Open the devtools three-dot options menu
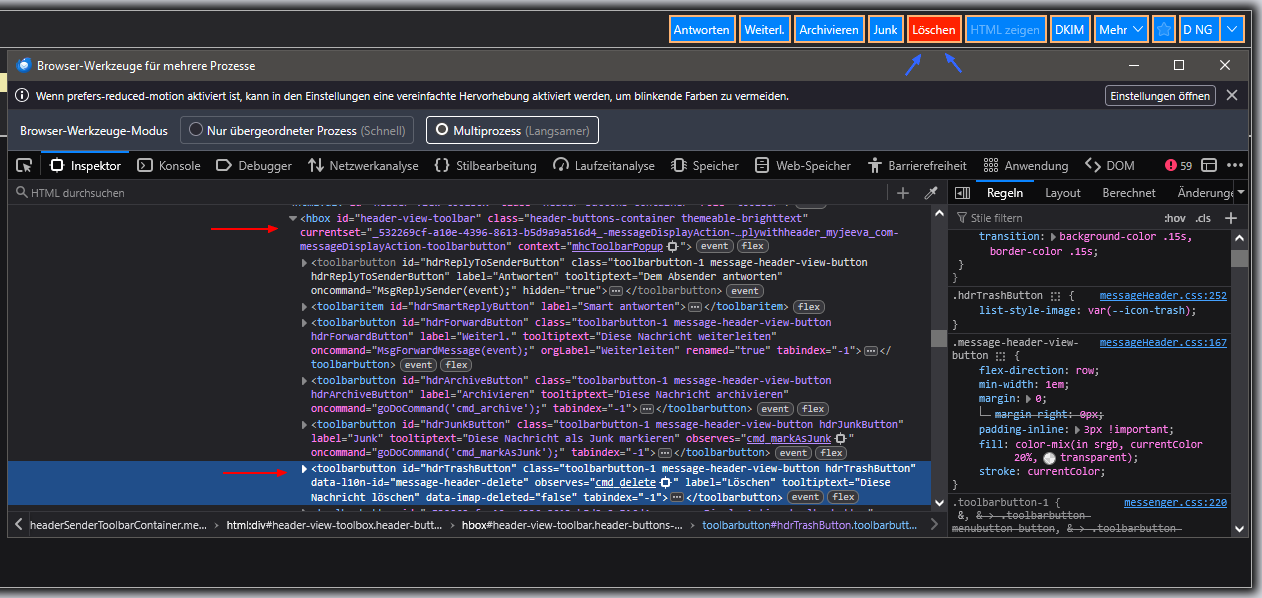1262x598 pixels. point(1235,166)
